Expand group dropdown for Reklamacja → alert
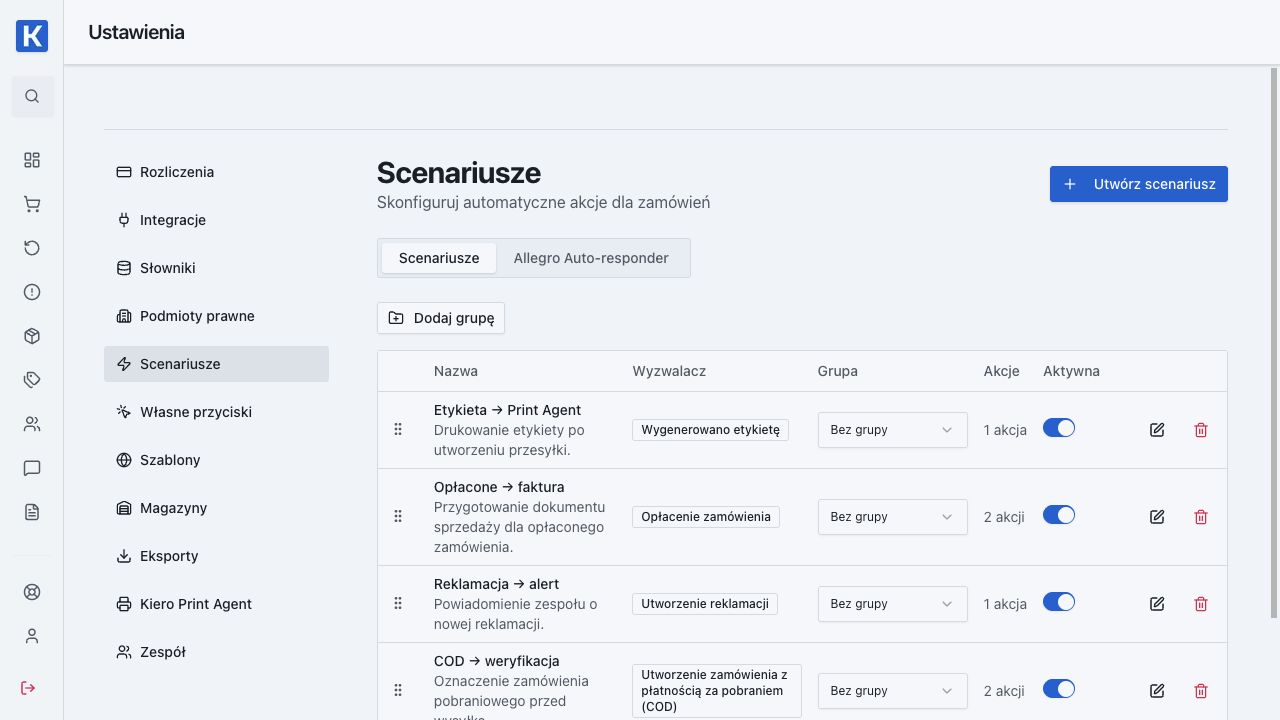 893,604
